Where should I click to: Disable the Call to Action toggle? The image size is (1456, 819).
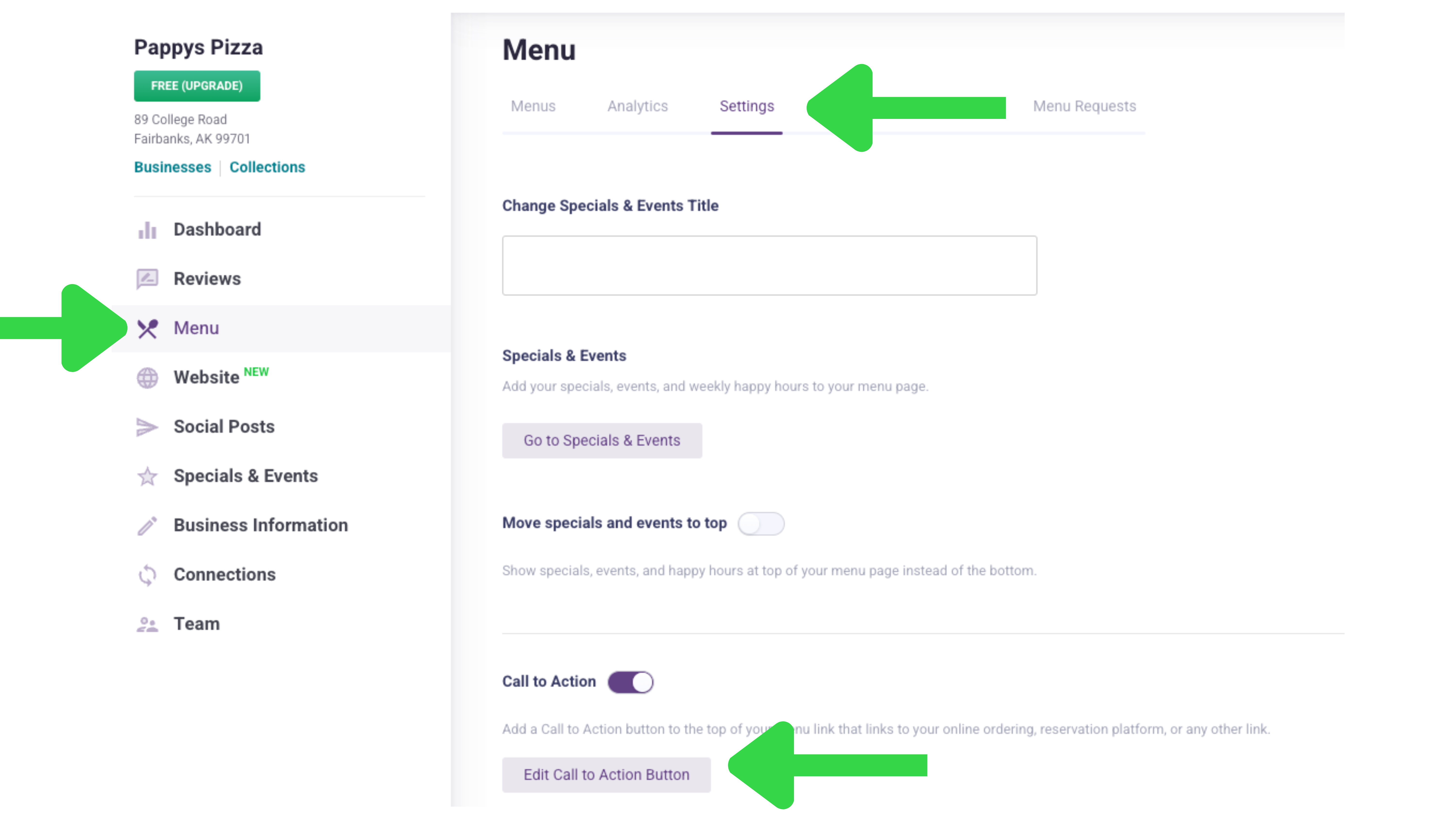(x=630, y=682)
